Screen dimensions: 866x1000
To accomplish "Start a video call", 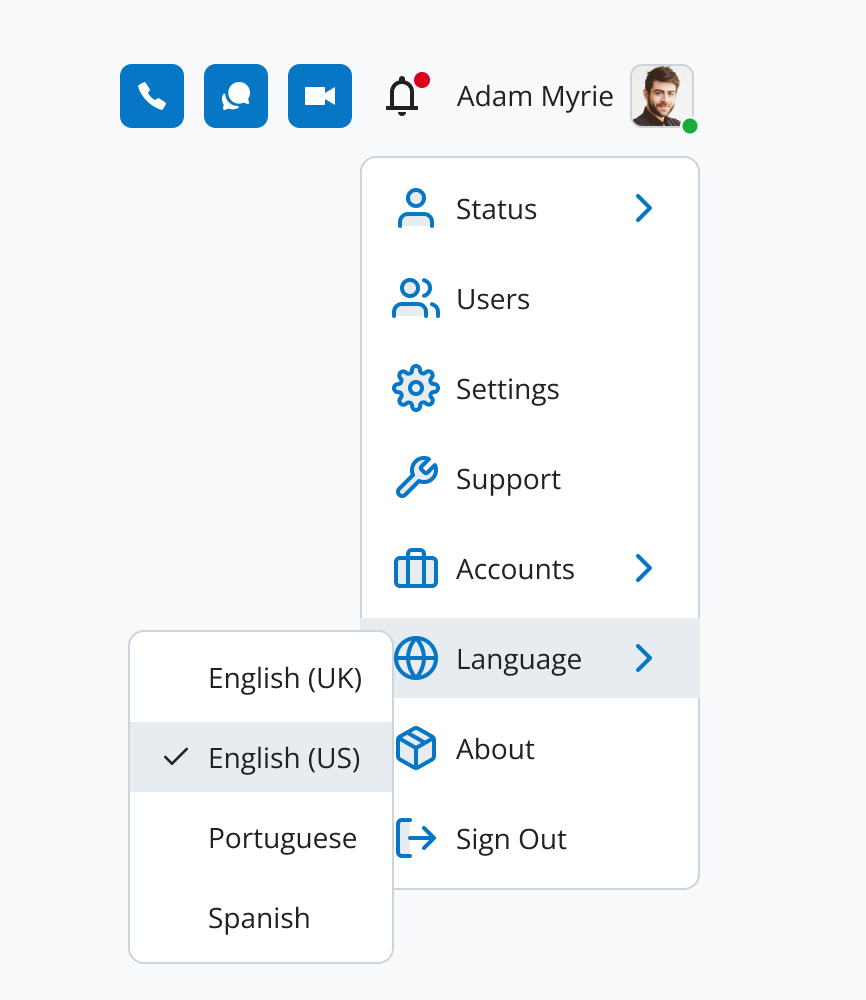I will click(x=320, y=96).
